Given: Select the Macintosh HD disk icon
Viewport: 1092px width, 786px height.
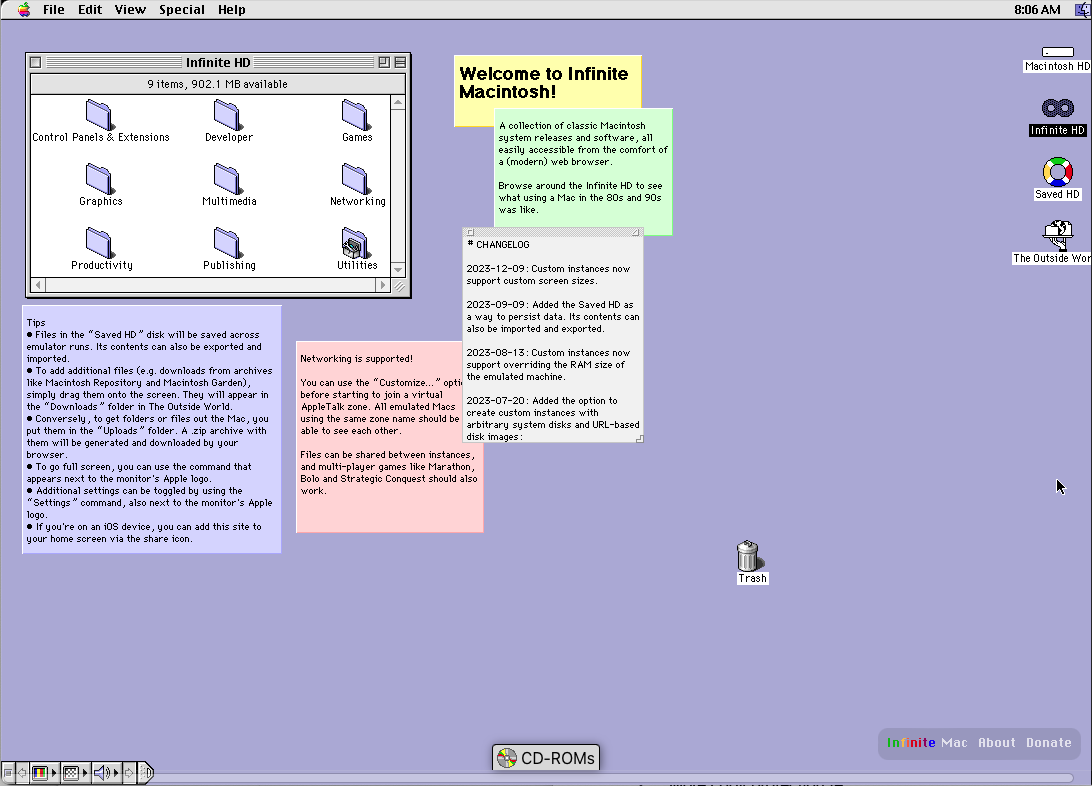Looking at the screenshot, I should (1057, 52).
